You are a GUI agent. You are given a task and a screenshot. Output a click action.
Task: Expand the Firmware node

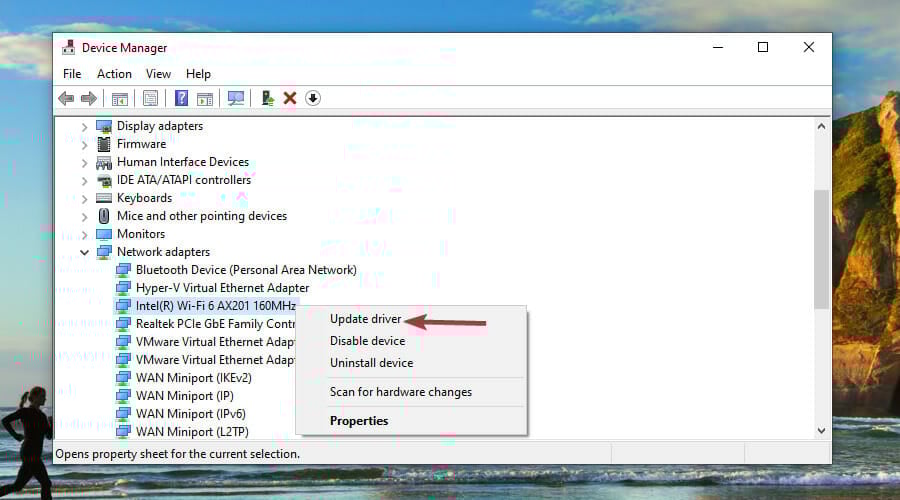pos(84,145)
